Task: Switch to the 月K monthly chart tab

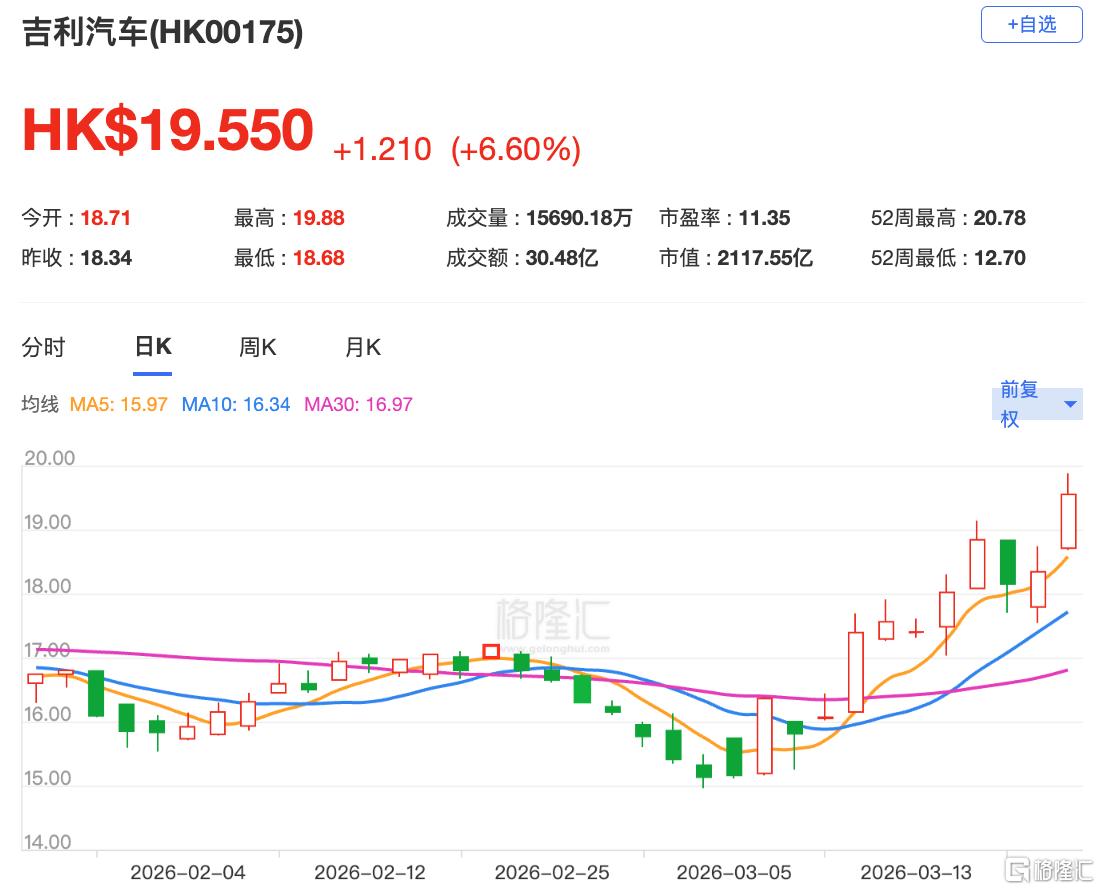Action: click(361, 347)
